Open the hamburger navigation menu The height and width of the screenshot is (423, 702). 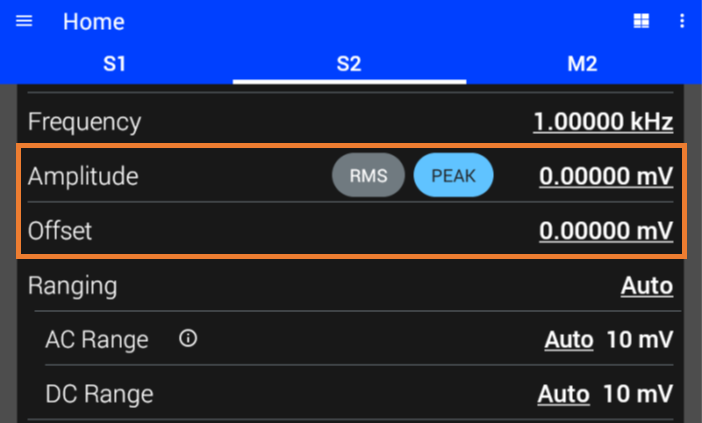[x=24, y=21]
